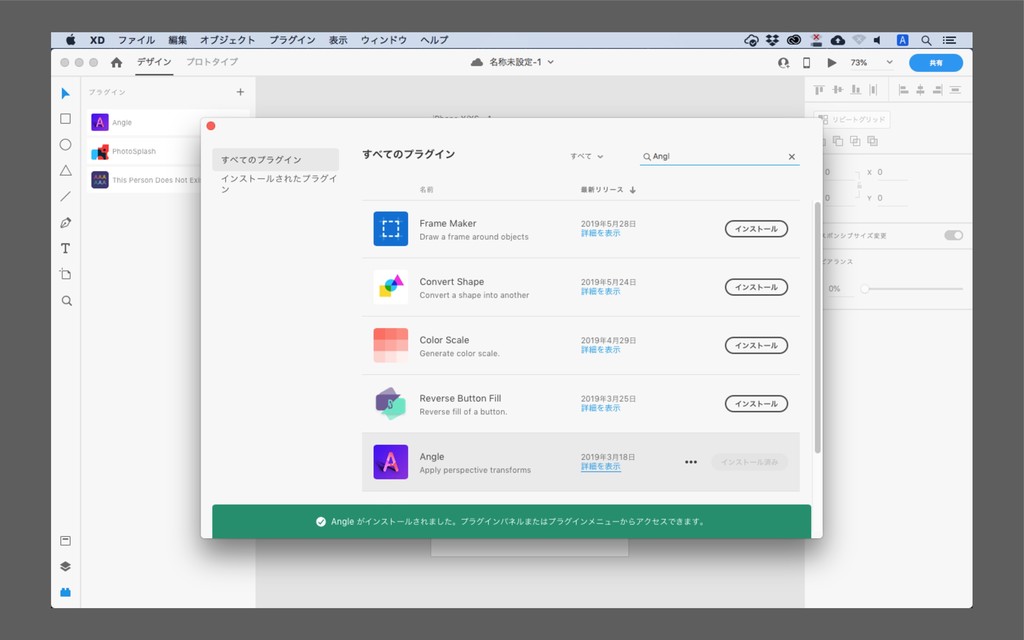The image size is (1024, 640).
Task: Install the Convert Shape plugin
Action: 756,287
